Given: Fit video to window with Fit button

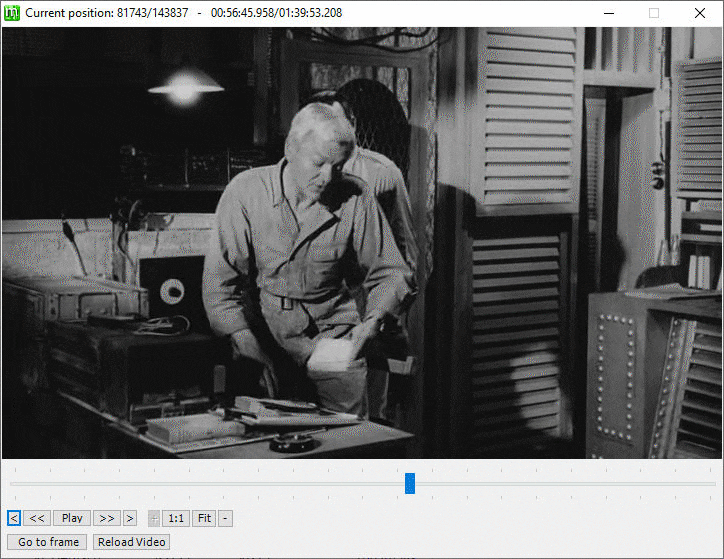Looking at the screenshot, I should coord(204,518).
